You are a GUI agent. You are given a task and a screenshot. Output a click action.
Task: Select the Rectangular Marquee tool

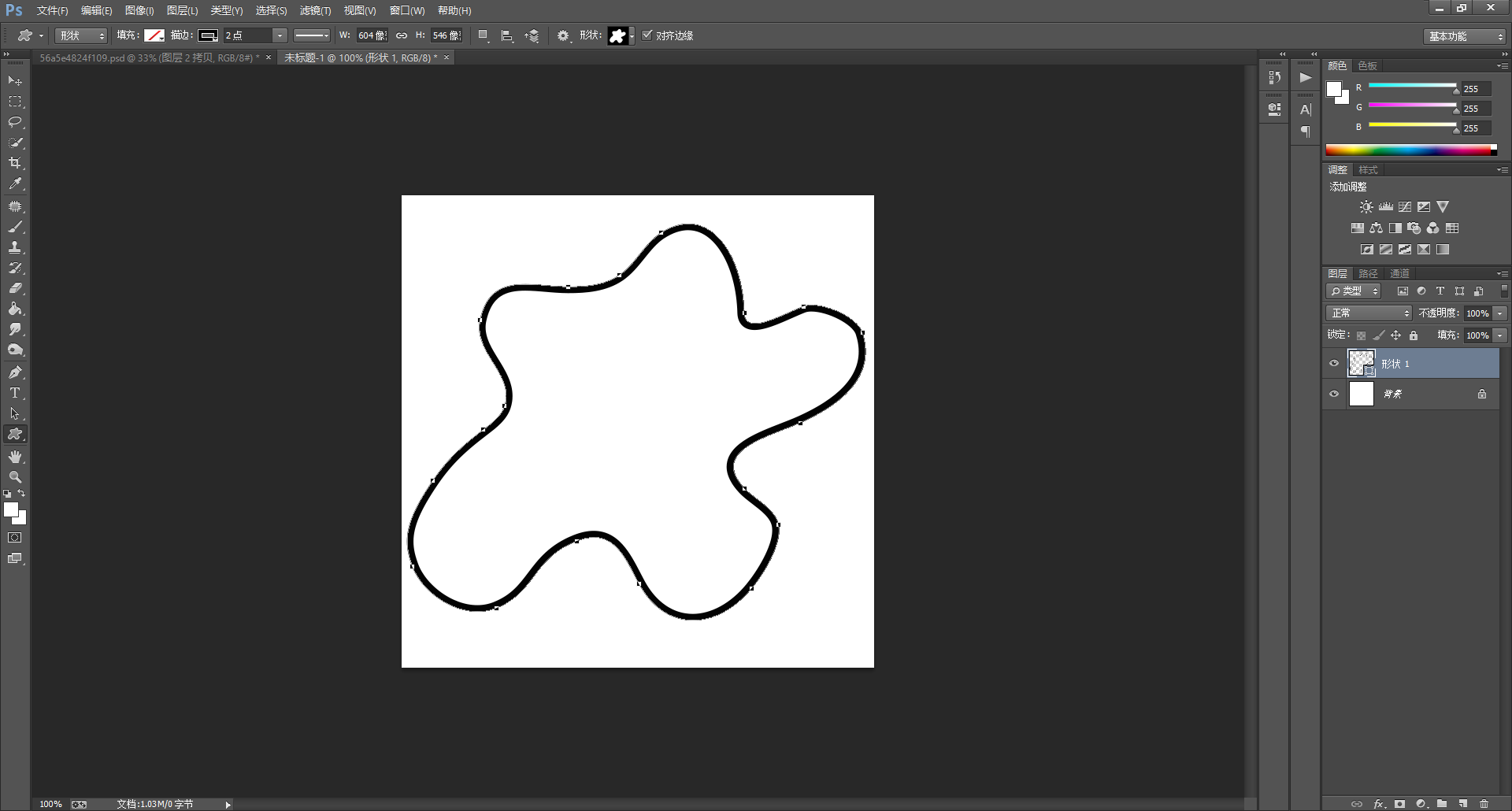point(15,102)
